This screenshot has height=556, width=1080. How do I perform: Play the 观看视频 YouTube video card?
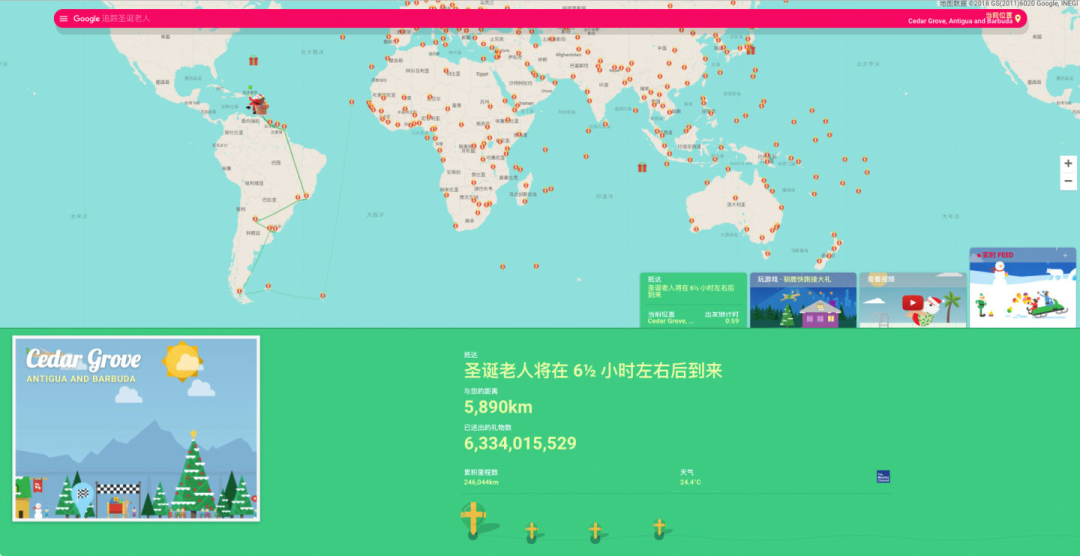click(x=913, y=300)
